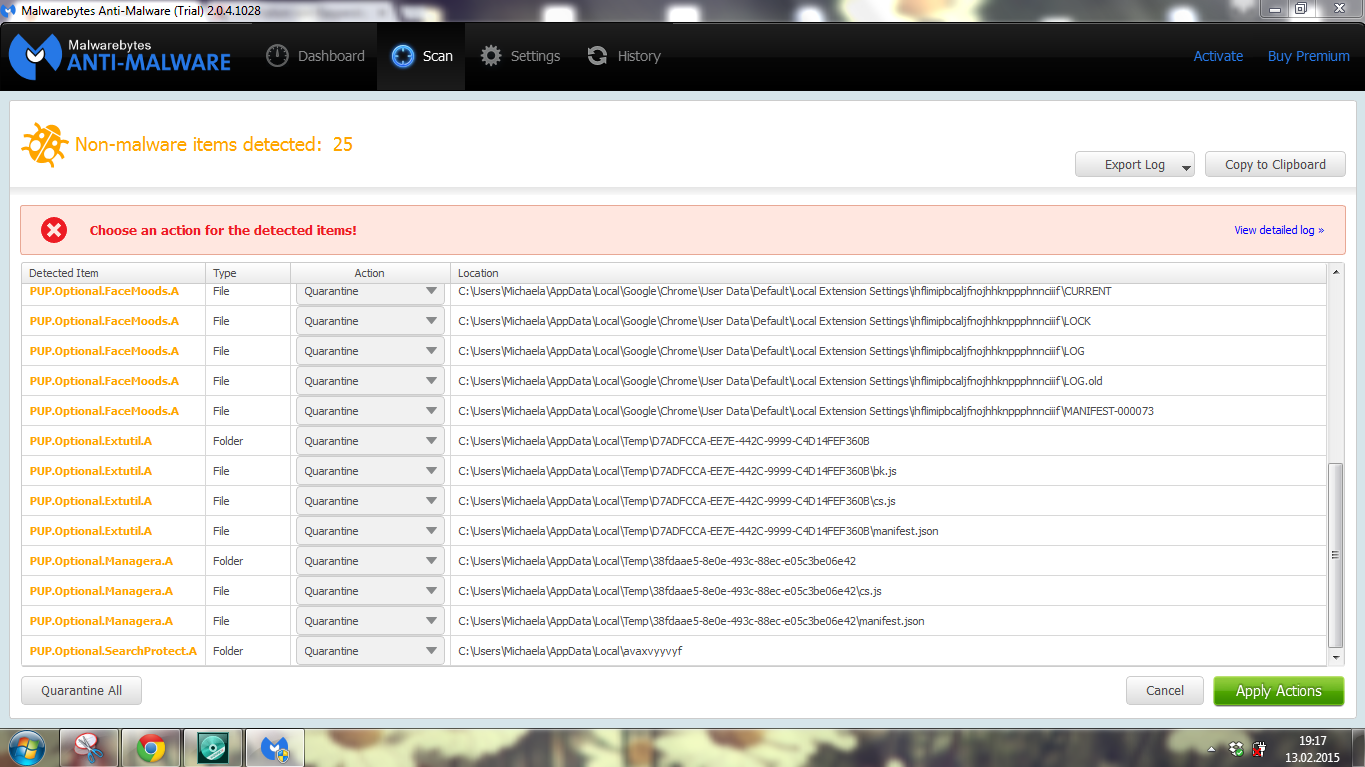Click 'Non-malware items detected: 25' heading
This screenshot has height=767, width=1365.
(x=214, y=144)
